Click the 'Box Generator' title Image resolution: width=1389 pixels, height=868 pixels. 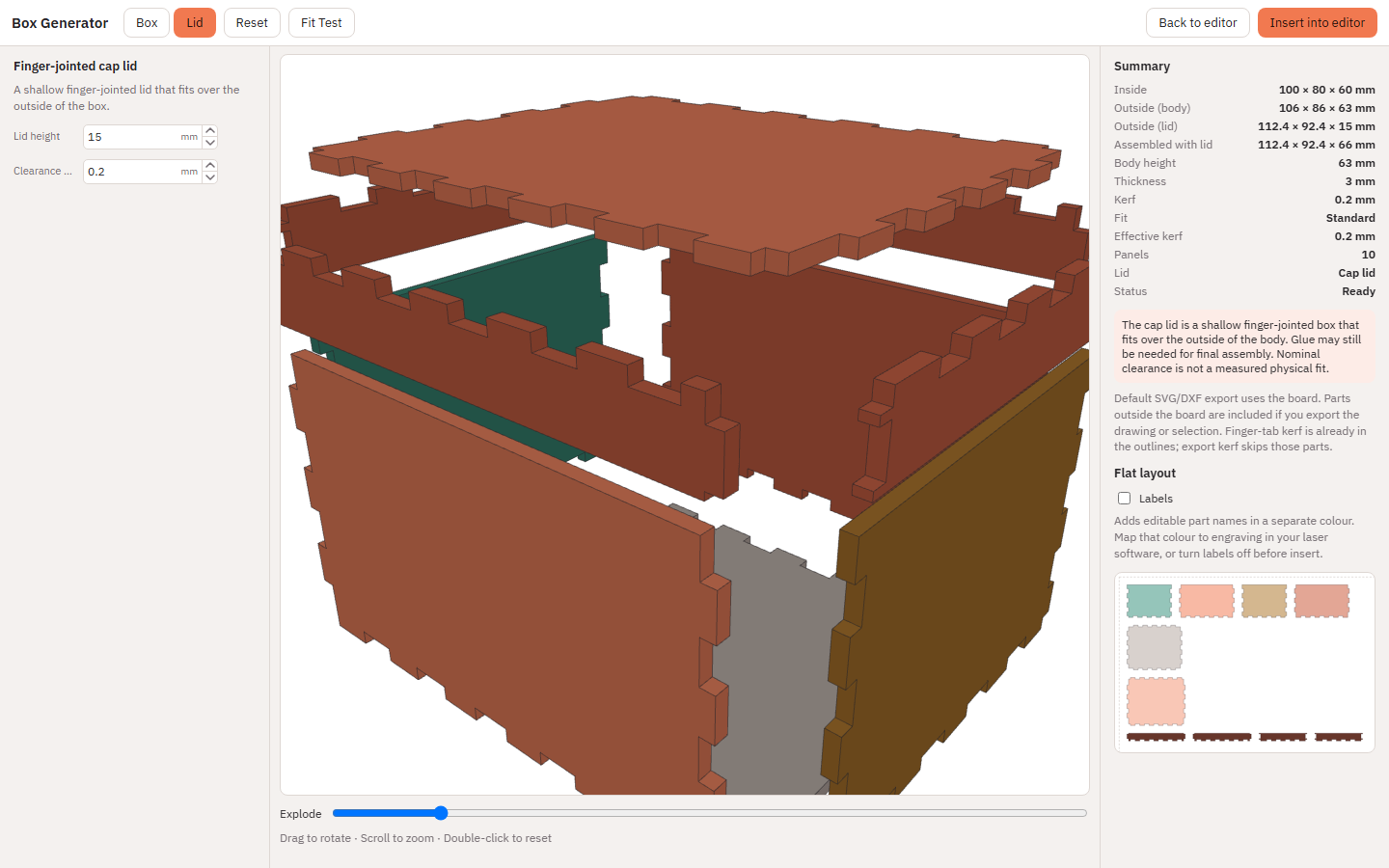(60, 23)
